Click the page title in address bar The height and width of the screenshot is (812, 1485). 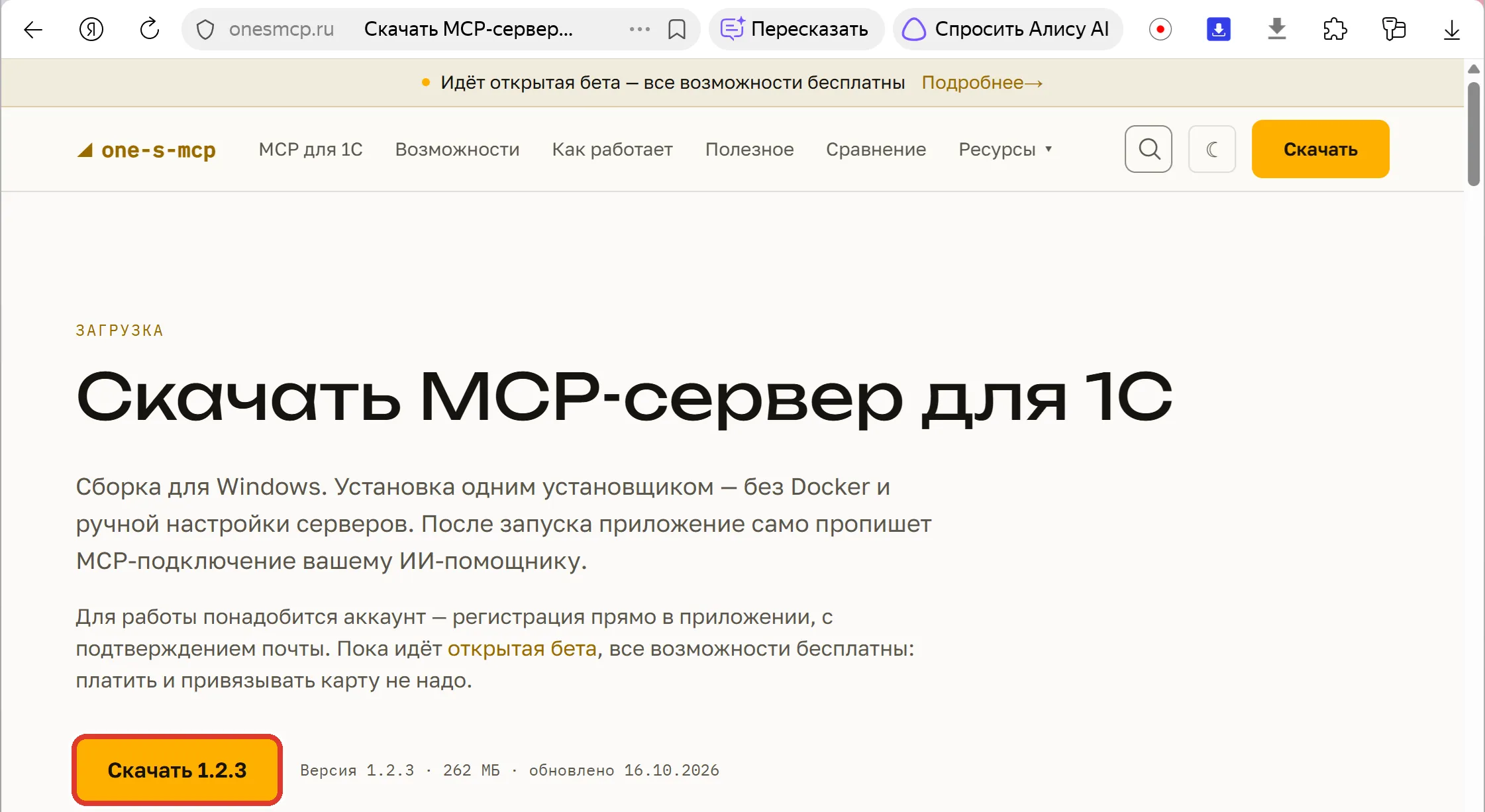click(468, 29)
